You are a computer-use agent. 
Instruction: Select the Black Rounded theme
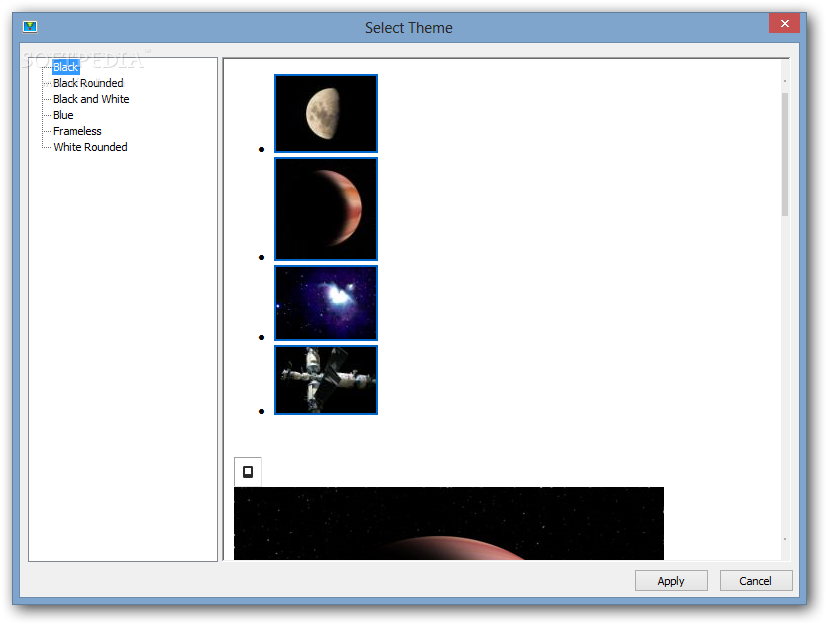click(x=88, y=83)
